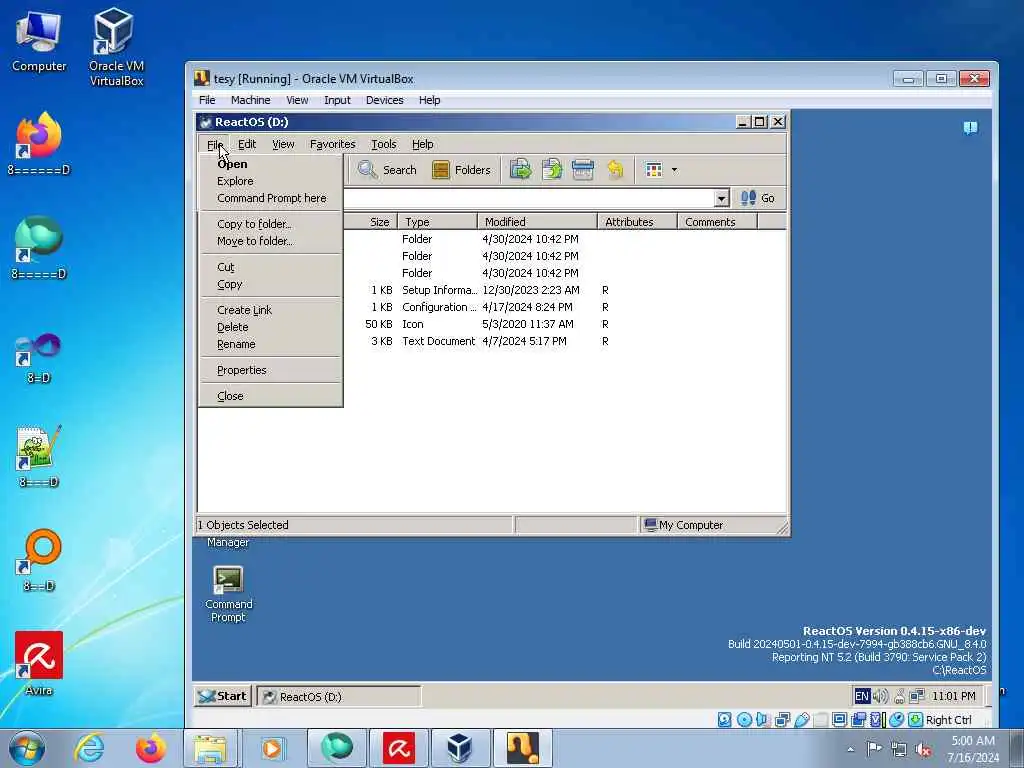Open Windows Explorer folder on taskbar
This screenshot has width=1024, height=768.
click(x=210, y=748)
